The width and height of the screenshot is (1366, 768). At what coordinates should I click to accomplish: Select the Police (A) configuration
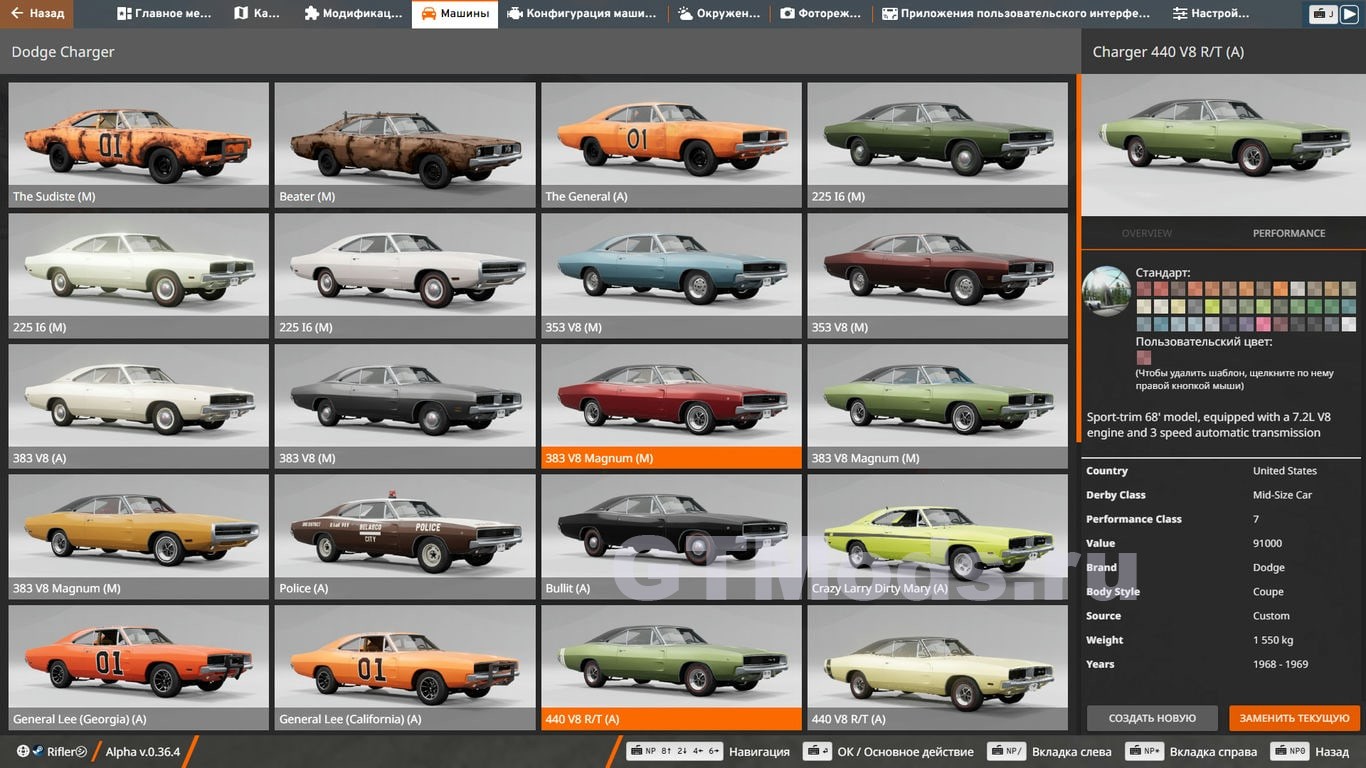[x=405, y=537]
